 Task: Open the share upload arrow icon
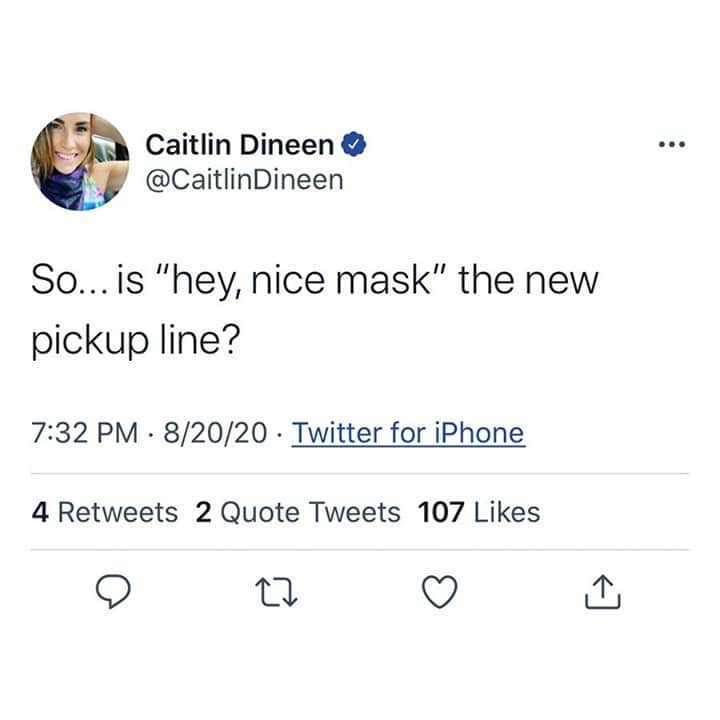point(603,592)
